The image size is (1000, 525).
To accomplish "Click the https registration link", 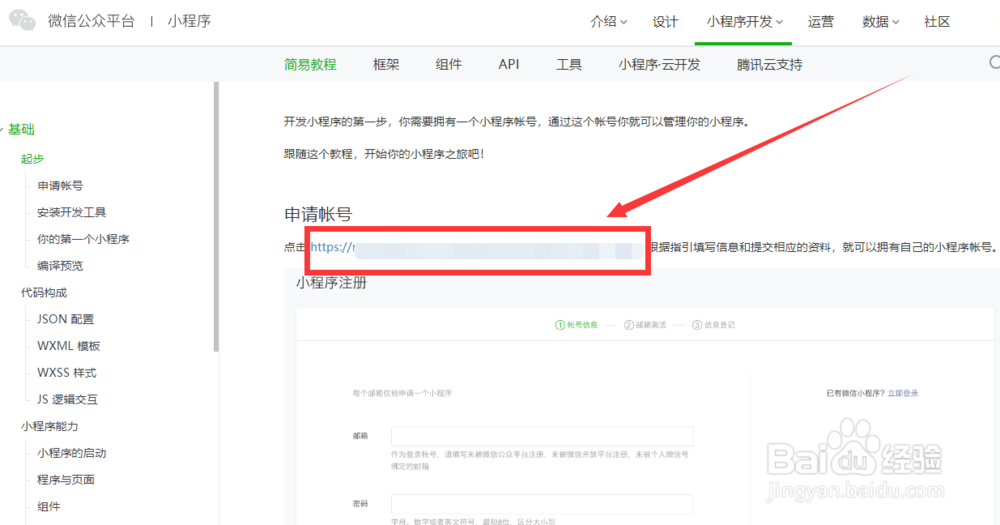I will [x=477, y=248].
